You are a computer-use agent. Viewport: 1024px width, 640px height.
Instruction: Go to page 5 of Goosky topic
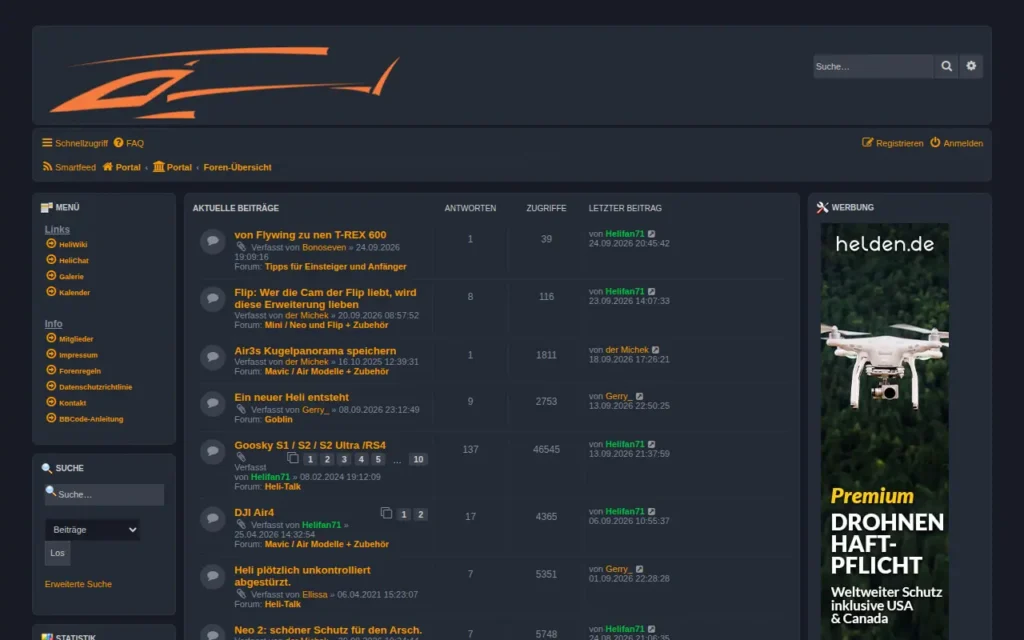pos(378,459)
